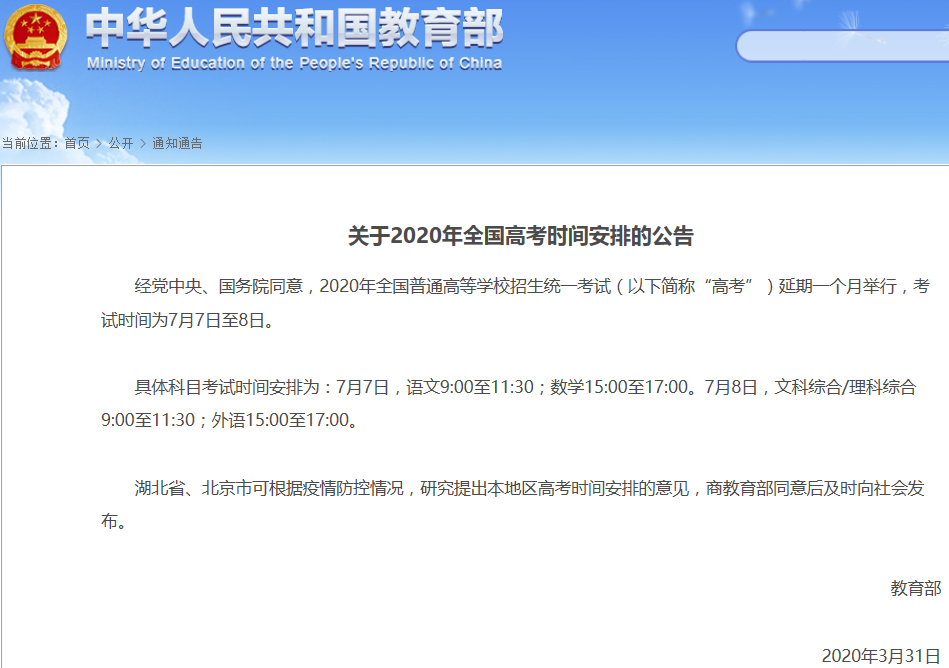The height and width of the screenshot is (668, 949).
Task: Click the 教育部 signature at the right
Action: (915, 588)
